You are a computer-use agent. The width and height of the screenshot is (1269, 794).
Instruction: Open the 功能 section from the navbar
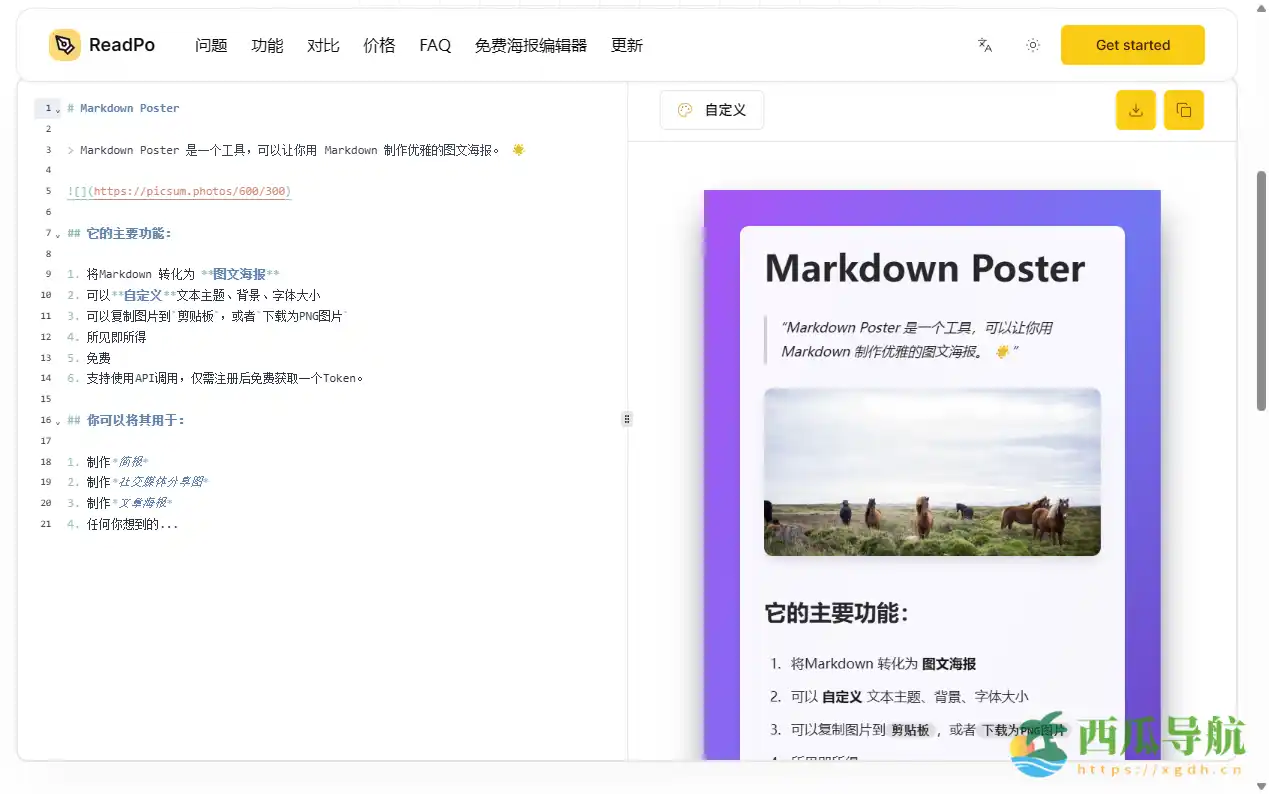click(267, 45)
